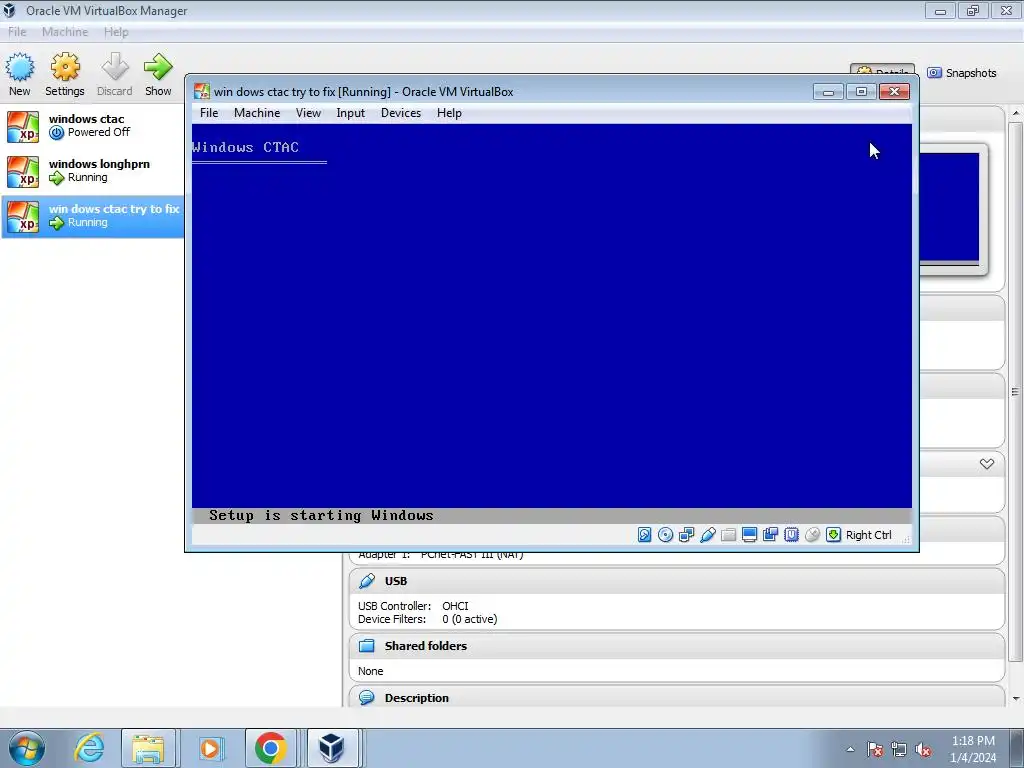Open Chrome from the taskbar
This screenshot has width=1024, height=768.
point(271,748)
